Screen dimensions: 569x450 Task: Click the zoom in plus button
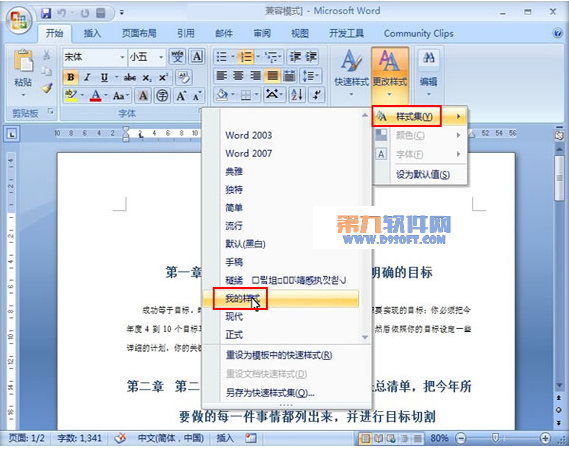coord(545,438)
